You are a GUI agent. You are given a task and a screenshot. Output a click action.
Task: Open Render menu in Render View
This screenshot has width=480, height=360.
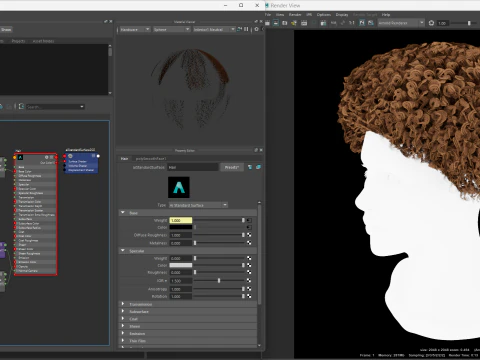295,15
